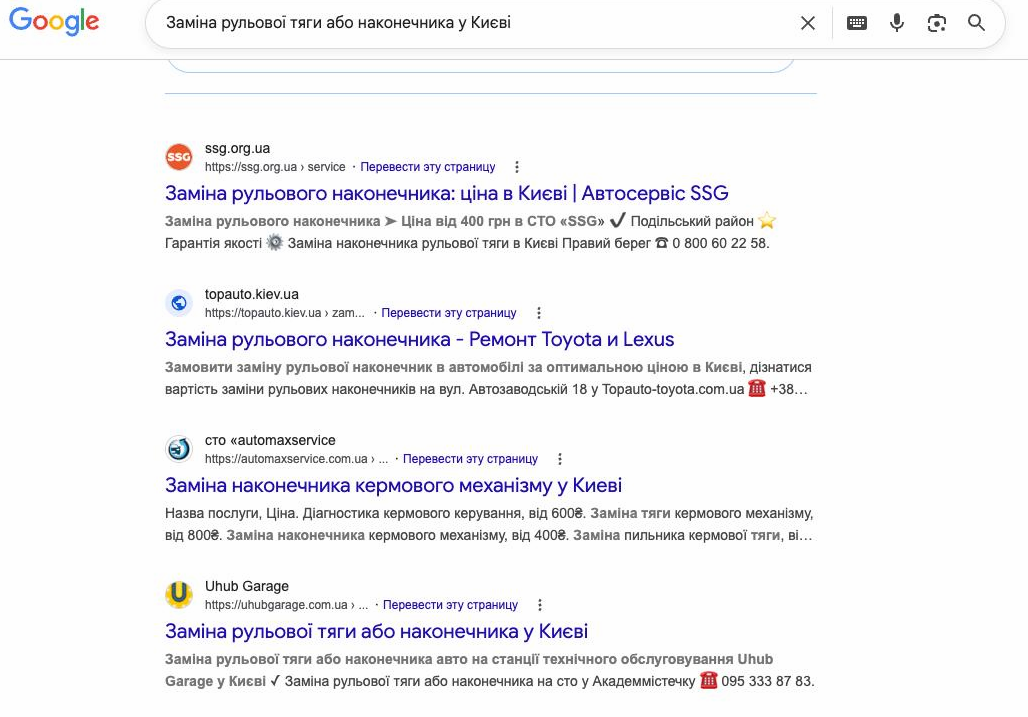This screenshot has height=717, width=1028.
Task: Open search by image camera icon
Action: 937,23
